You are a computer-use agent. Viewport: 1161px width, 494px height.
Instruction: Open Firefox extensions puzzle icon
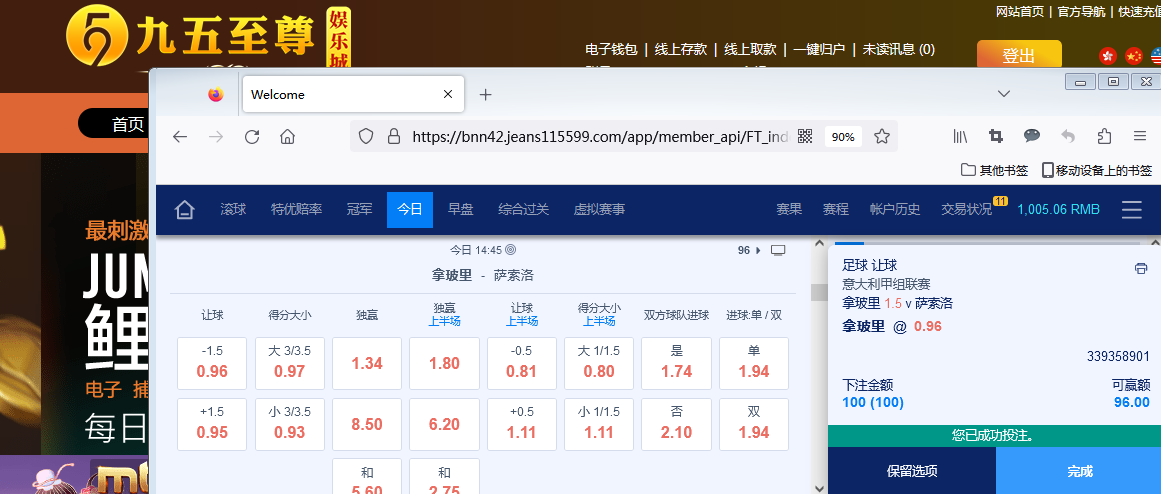click(x=1104, y=137)
